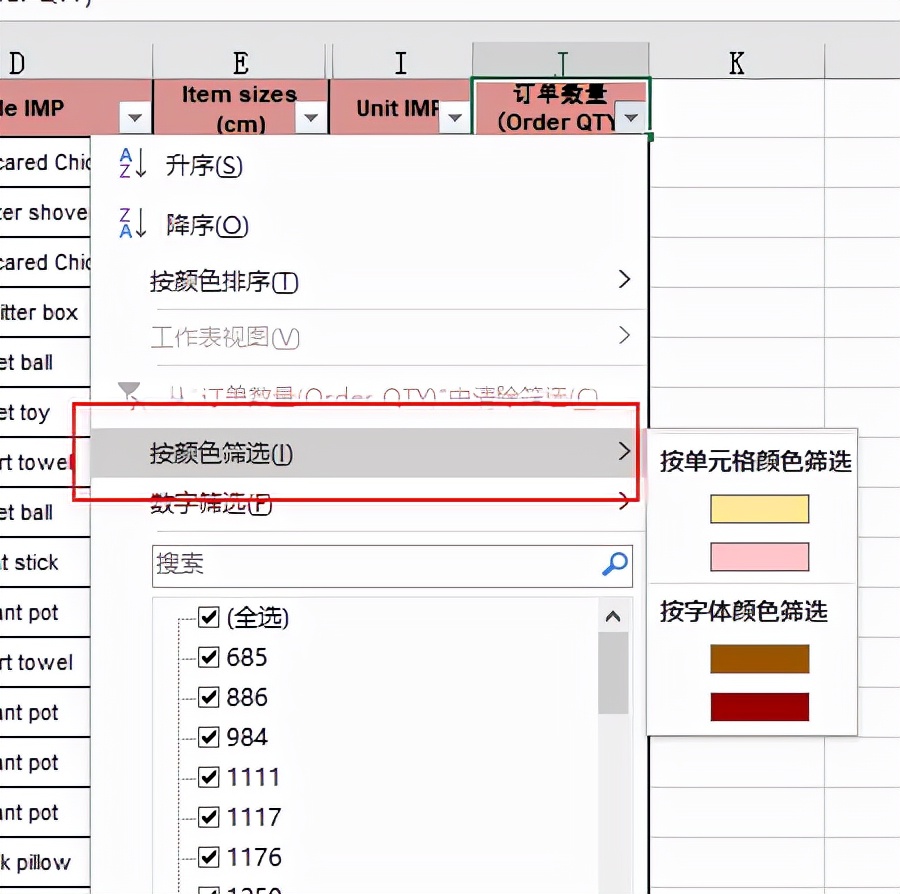Click the filter arrow on 订单数量 column header
The image size is (900, 894).
coord(631,117)
